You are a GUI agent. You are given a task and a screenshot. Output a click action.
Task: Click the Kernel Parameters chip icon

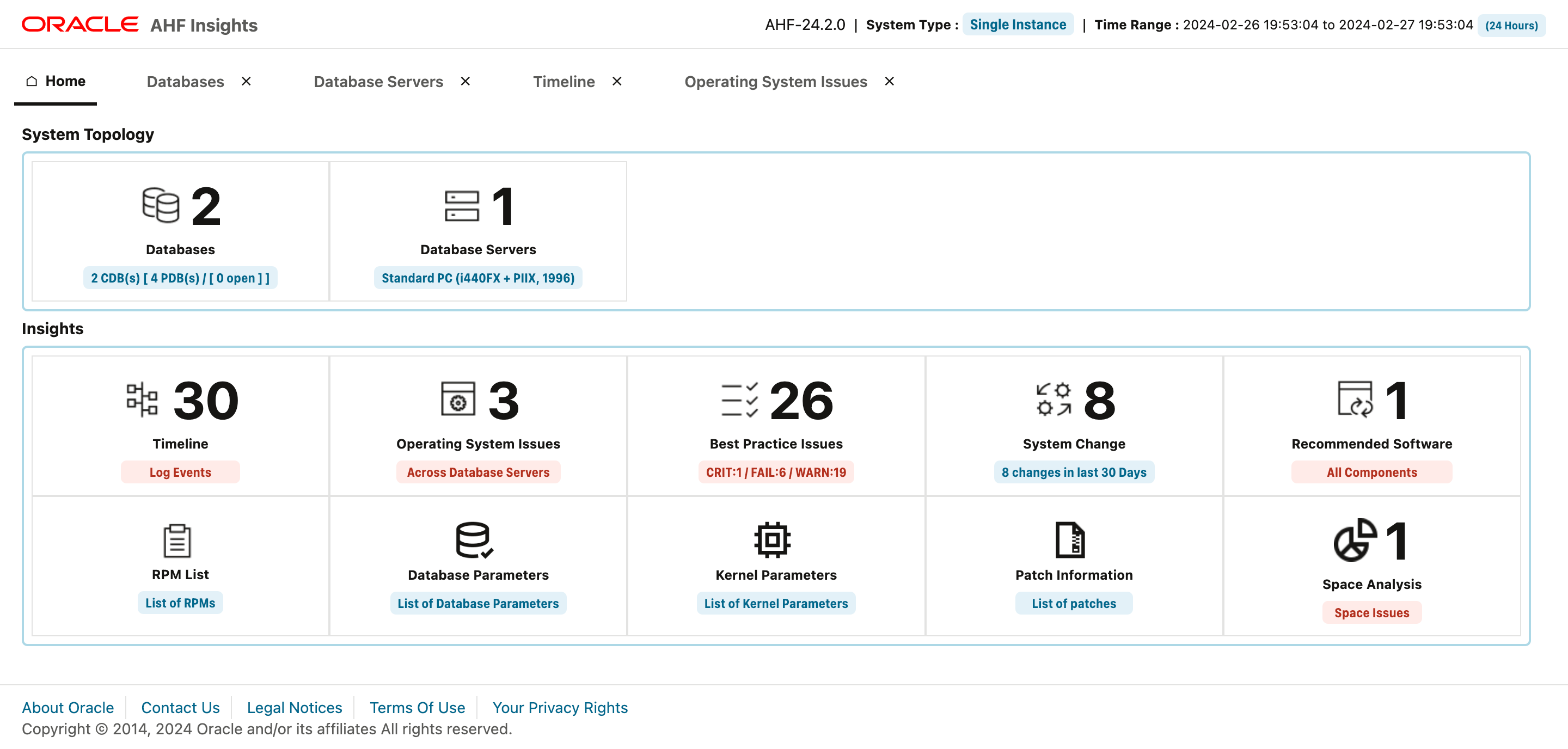click(772, 539)
